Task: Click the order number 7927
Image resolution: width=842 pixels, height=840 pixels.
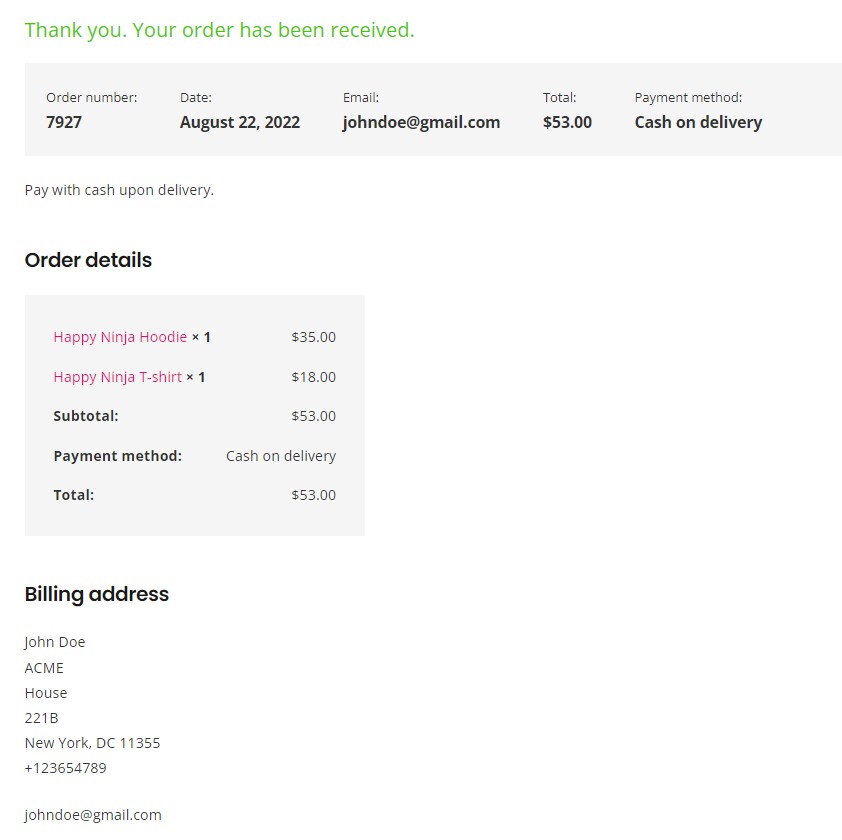Action: [64, 122]
